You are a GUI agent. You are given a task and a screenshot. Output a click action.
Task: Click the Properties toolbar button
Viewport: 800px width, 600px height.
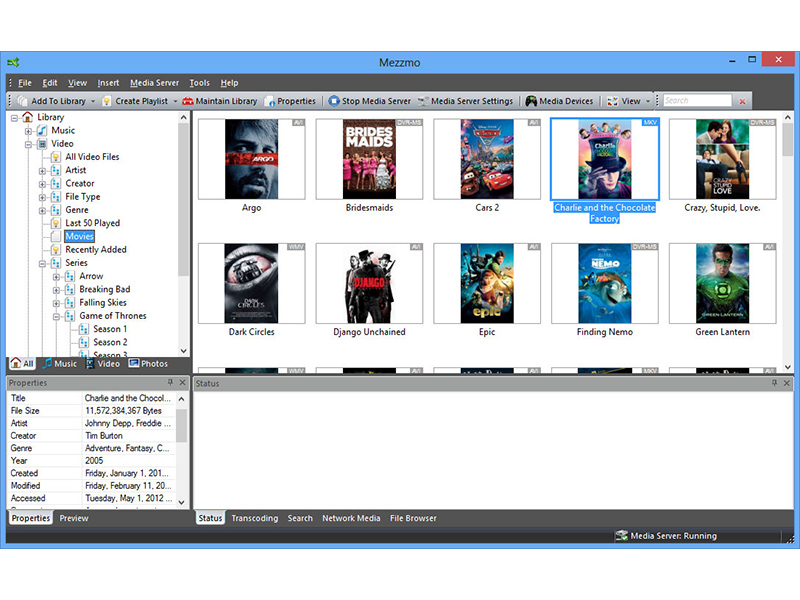[x=290, y=101]
